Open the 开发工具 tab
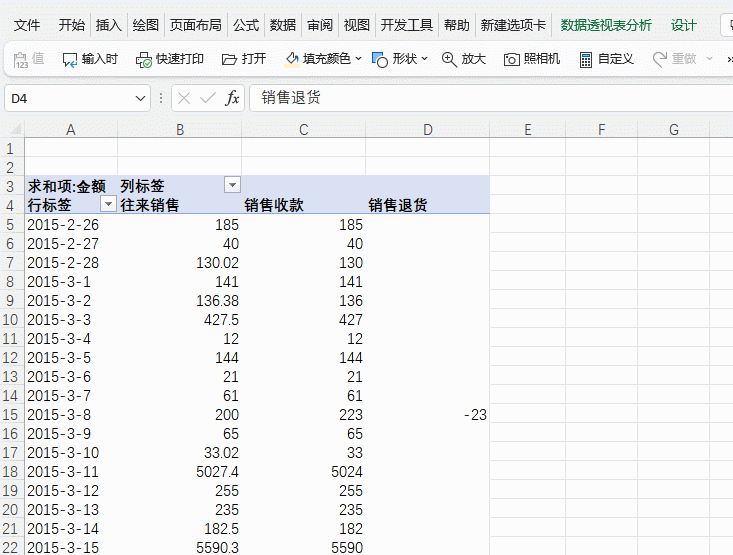This screenshot has height=555, width=733. click(x=407, y=25)
